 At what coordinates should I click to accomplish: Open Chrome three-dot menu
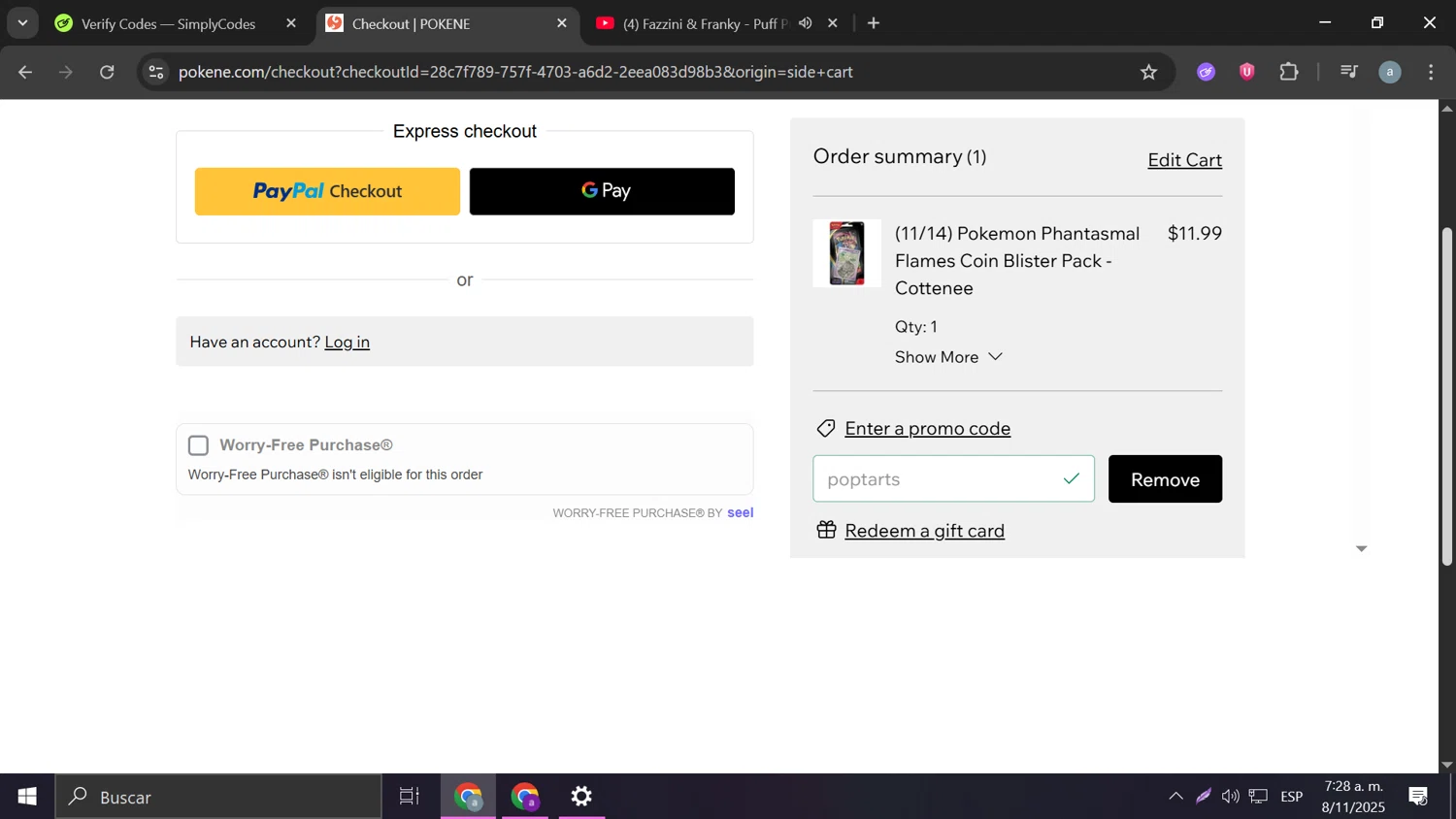click(1431, 72)
